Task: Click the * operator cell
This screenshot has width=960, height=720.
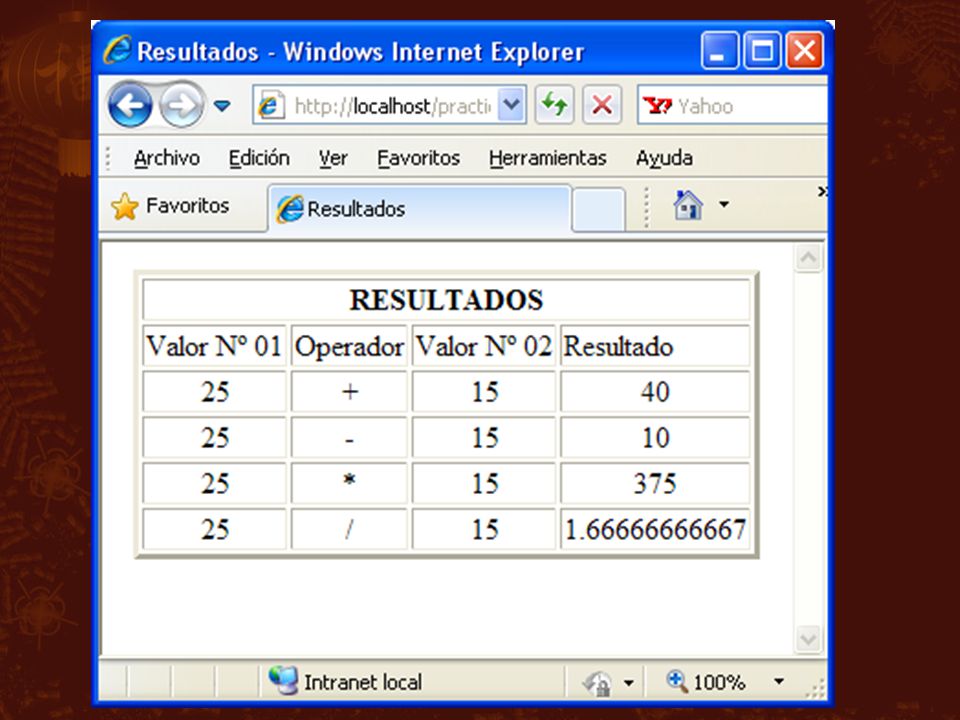Action: pos(349,484)
